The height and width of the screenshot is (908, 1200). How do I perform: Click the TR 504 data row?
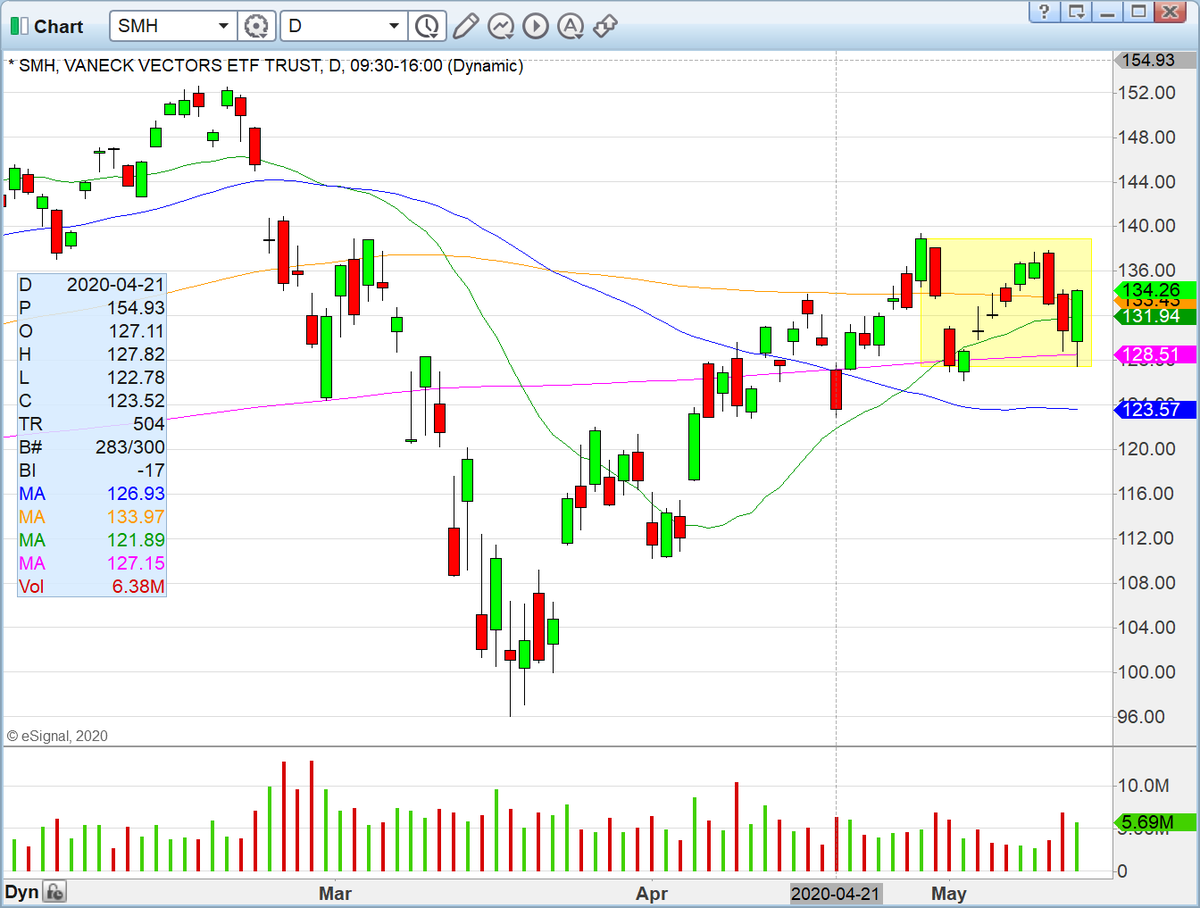pos(92,424)
